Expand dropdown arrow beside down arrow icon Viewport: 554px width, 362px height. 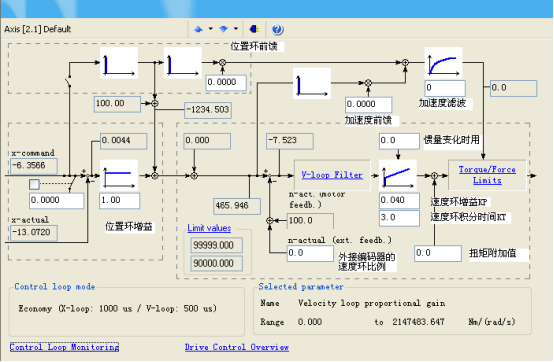pyautogui.click(x=236, y=29)
